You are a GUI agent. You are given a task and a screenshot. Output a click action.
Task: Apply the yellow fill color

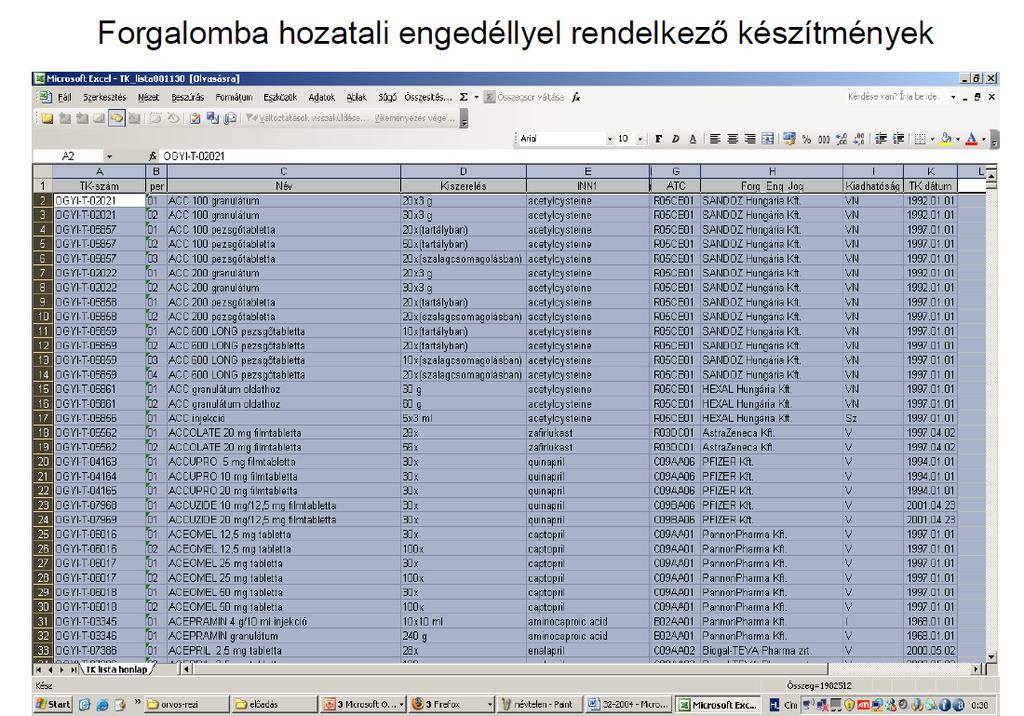[946, 138]
